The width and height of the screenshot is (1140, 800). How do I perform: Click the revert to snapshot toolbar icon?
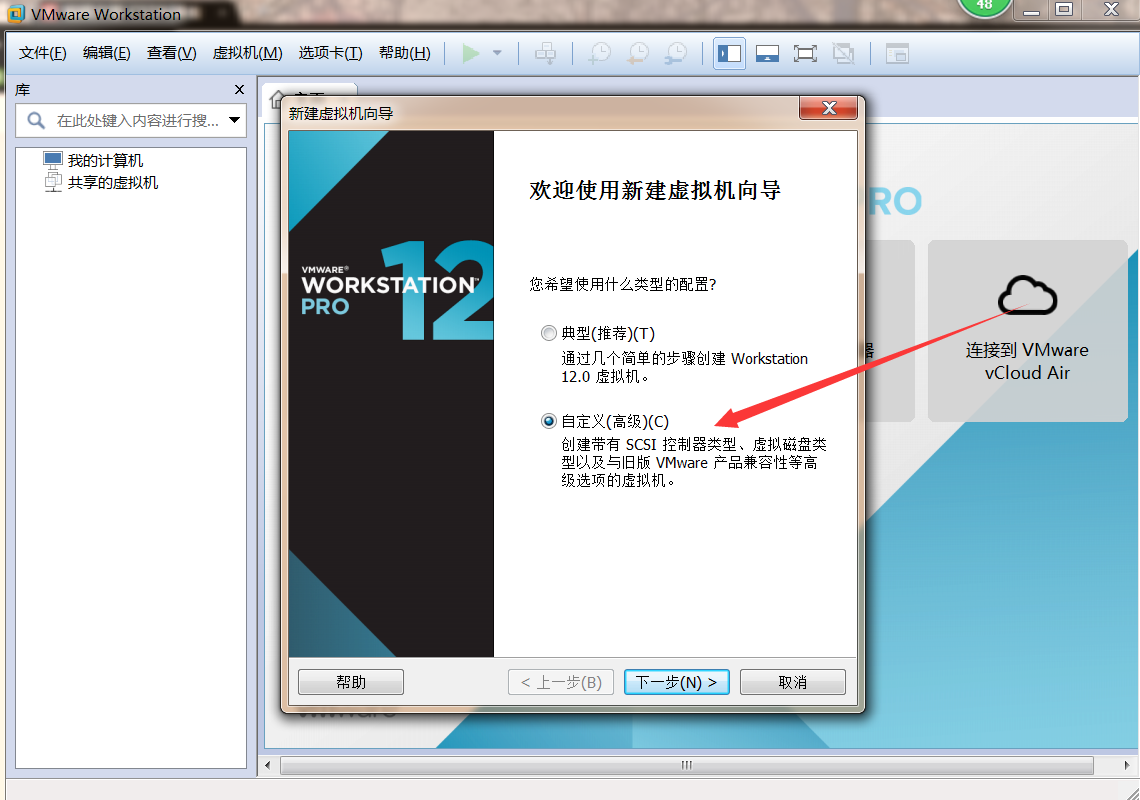click(638, 53)
